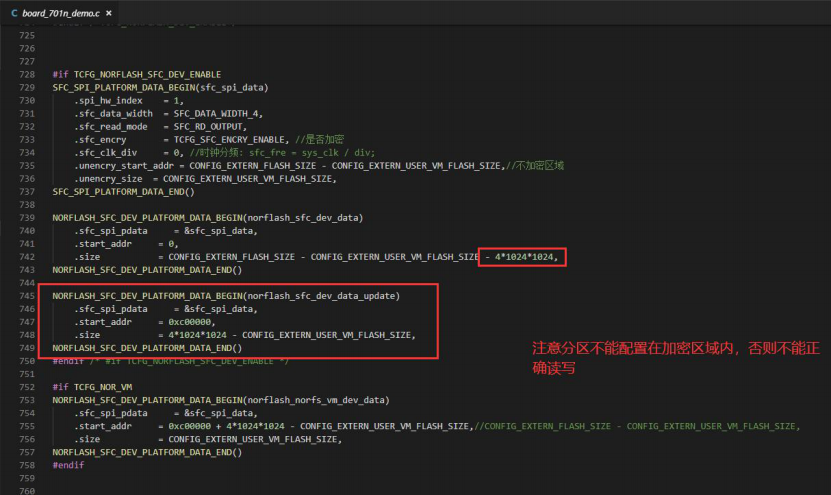Click #if TCFG_NOR_VM directive on line 752
Screen dimensions: 831x495
point(92,387)
